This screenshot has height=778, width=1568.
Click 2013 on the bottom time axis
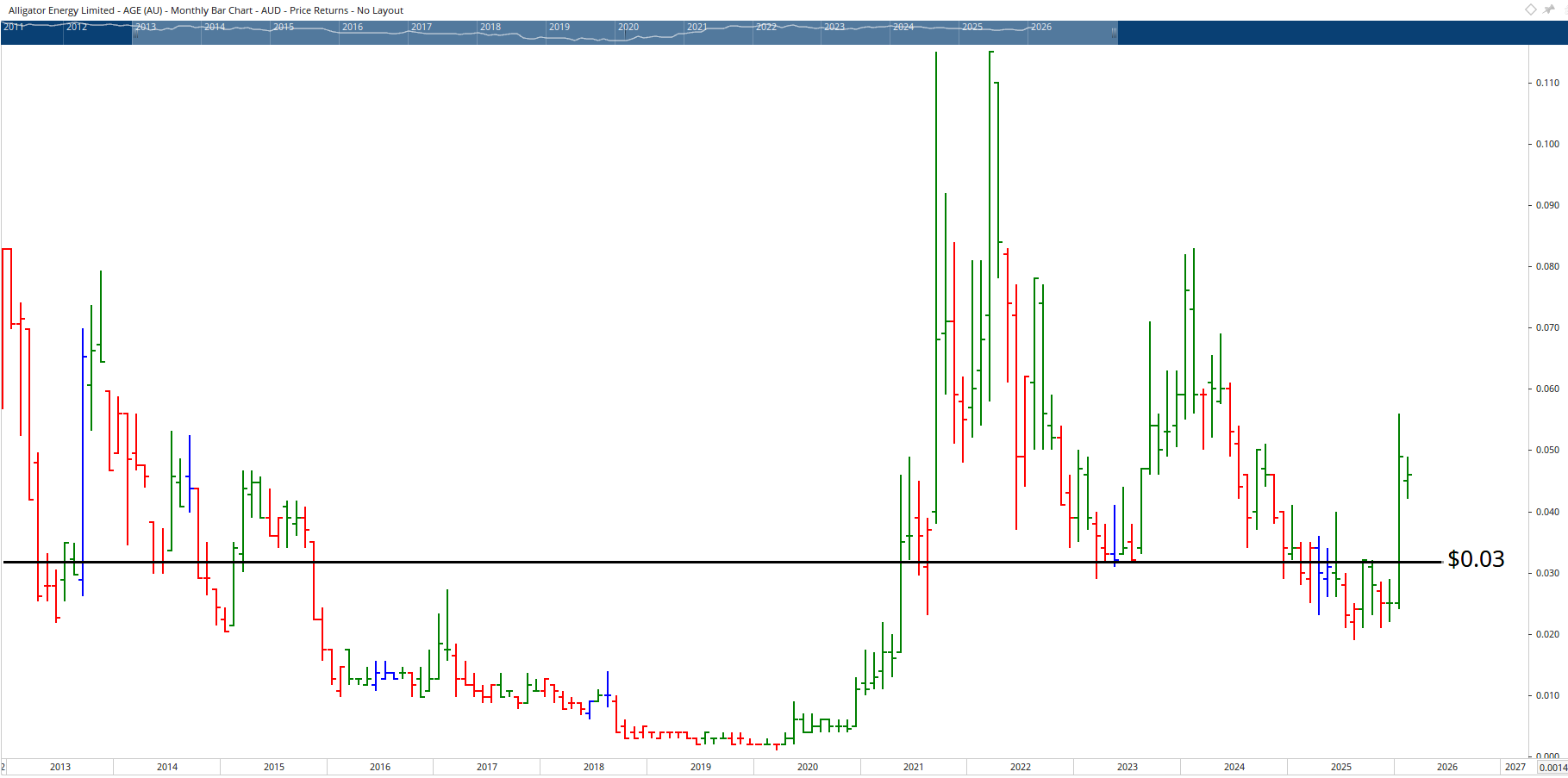(x=60, y=767)
